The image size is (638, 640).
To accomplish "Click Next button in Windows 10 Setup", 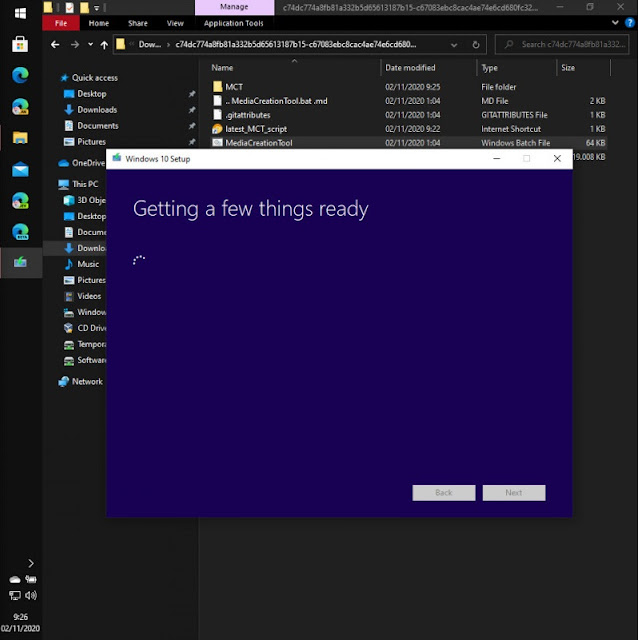I will (514, 493).
